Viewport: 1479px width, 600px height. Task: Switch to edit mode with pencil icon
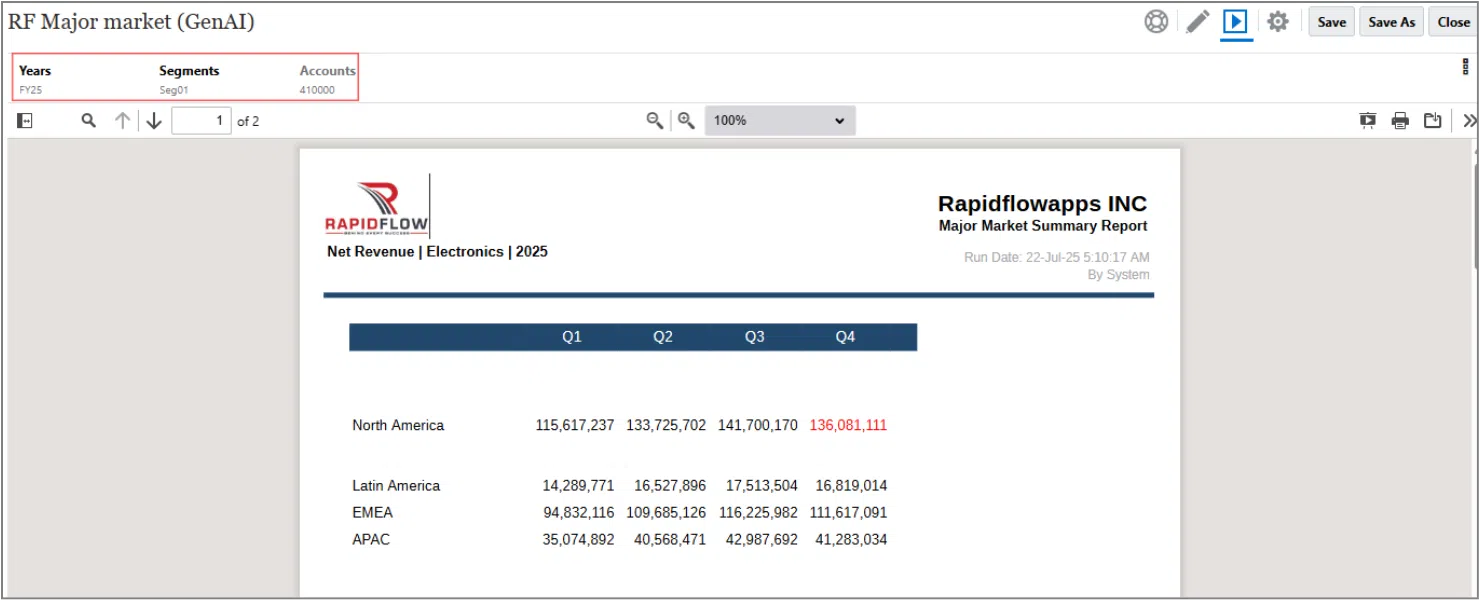1197,22
